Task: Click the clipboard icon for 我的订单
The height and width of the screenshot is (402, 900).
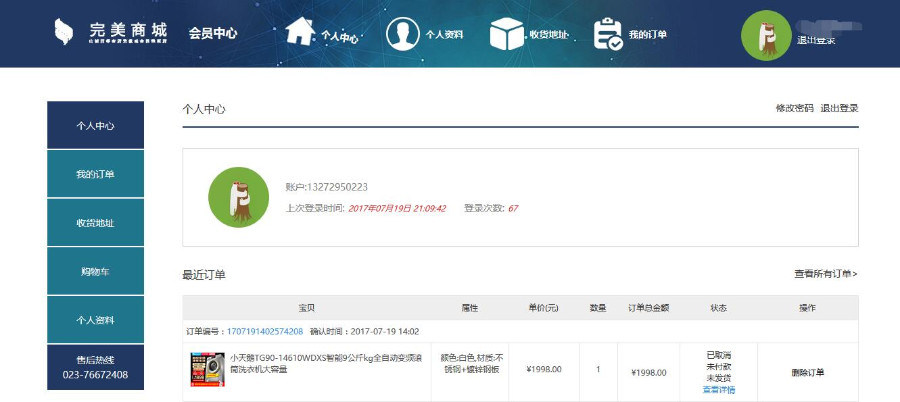Action: (x=608, y=34)
